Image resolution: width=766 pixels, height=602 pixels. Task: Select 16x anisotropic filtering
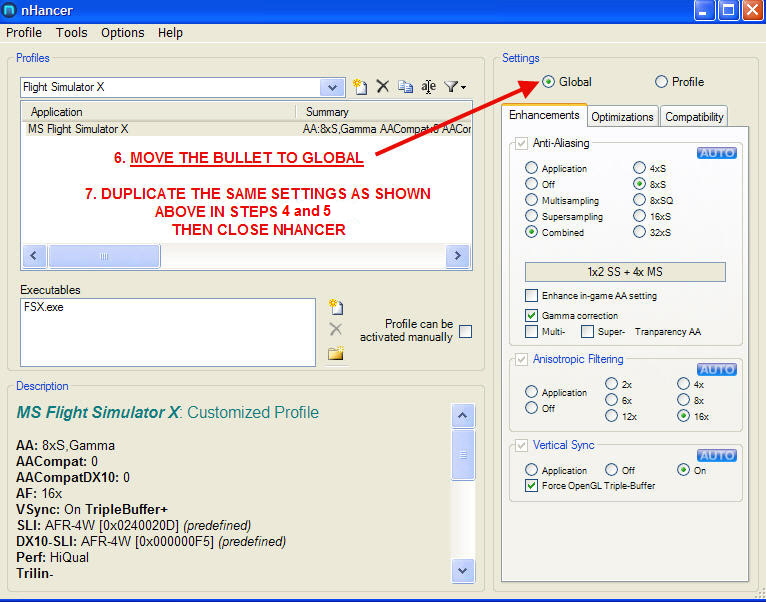(683, 416)
